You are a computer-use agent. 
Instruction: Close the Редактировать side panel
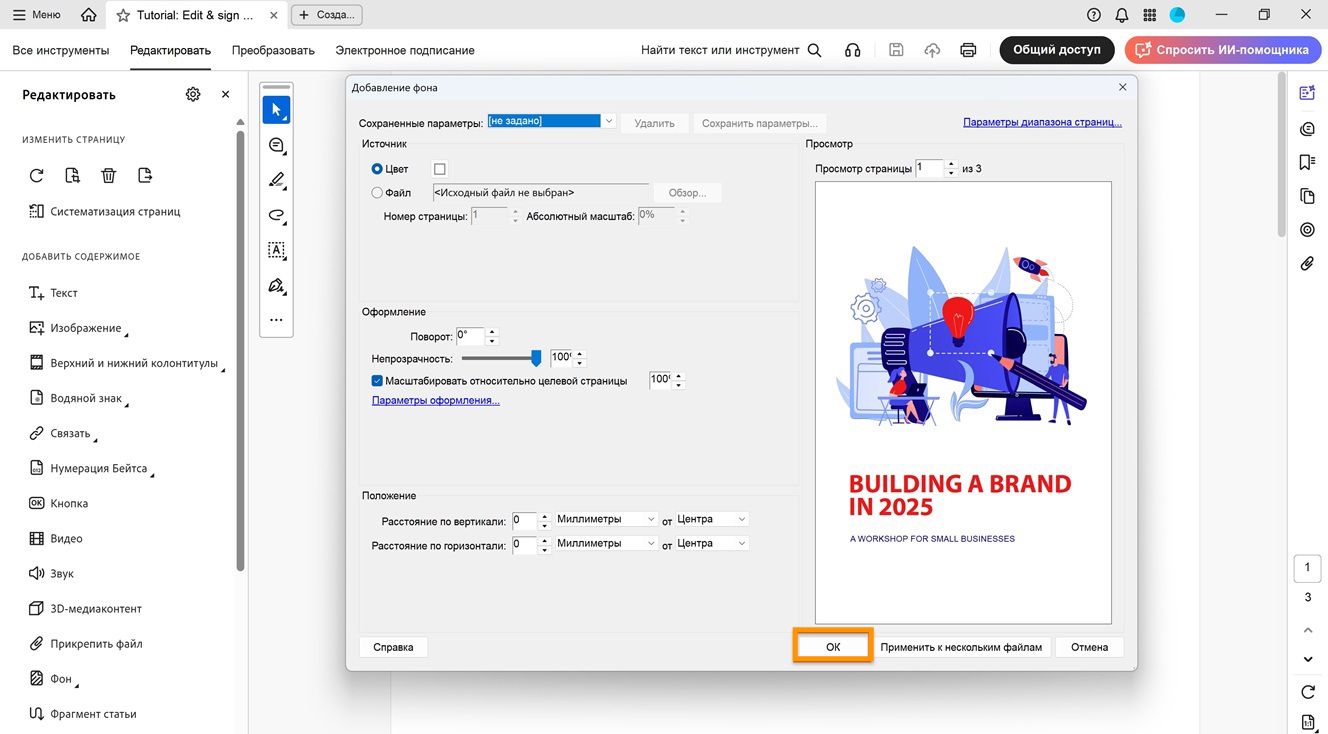225,94
